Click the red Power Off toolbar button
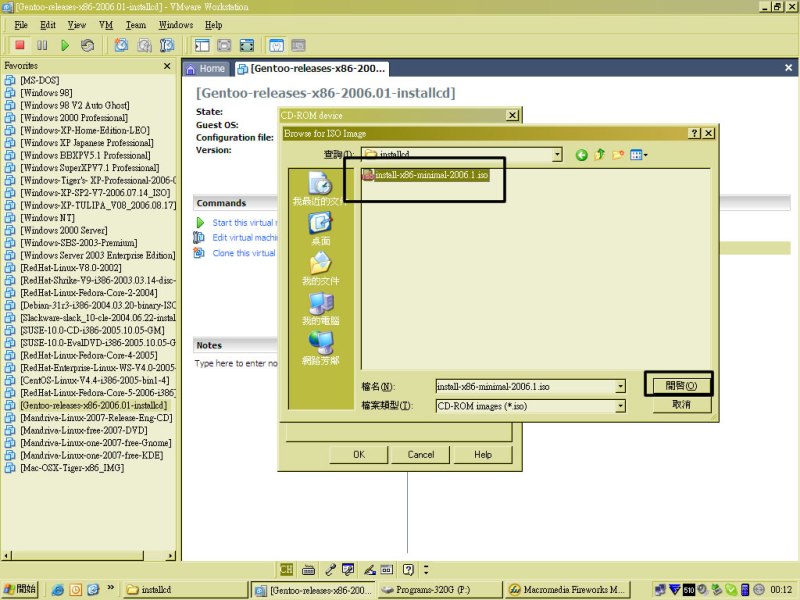The height and width of the screenshot is (600, 800). click(x=20, y=45)
